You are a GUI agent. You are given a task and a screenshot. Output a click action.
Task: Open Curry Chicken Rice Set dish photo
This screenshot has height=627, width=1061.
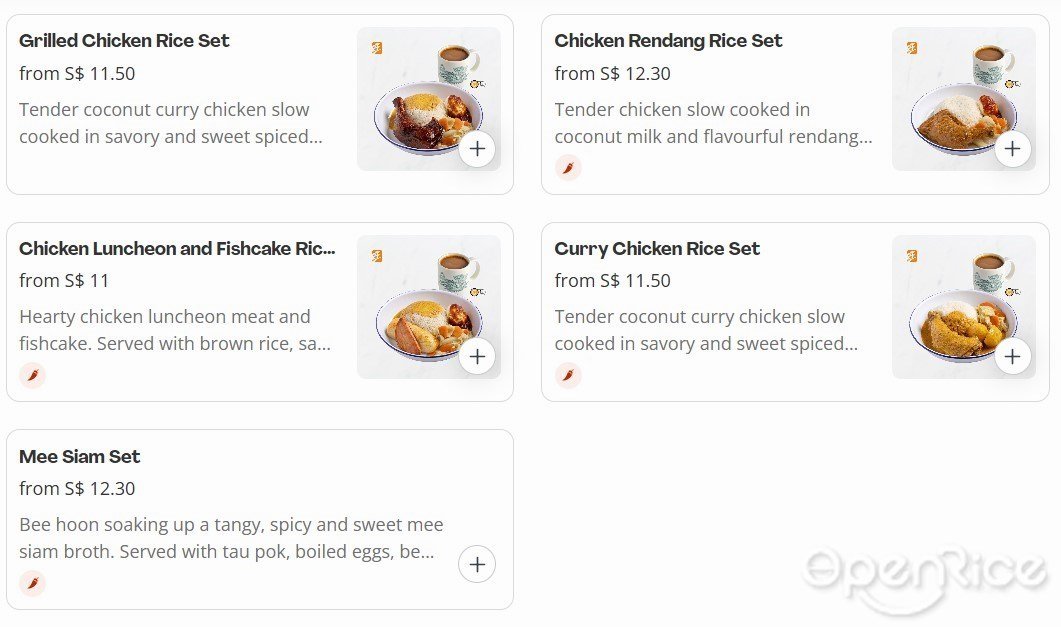click(964, 306)
